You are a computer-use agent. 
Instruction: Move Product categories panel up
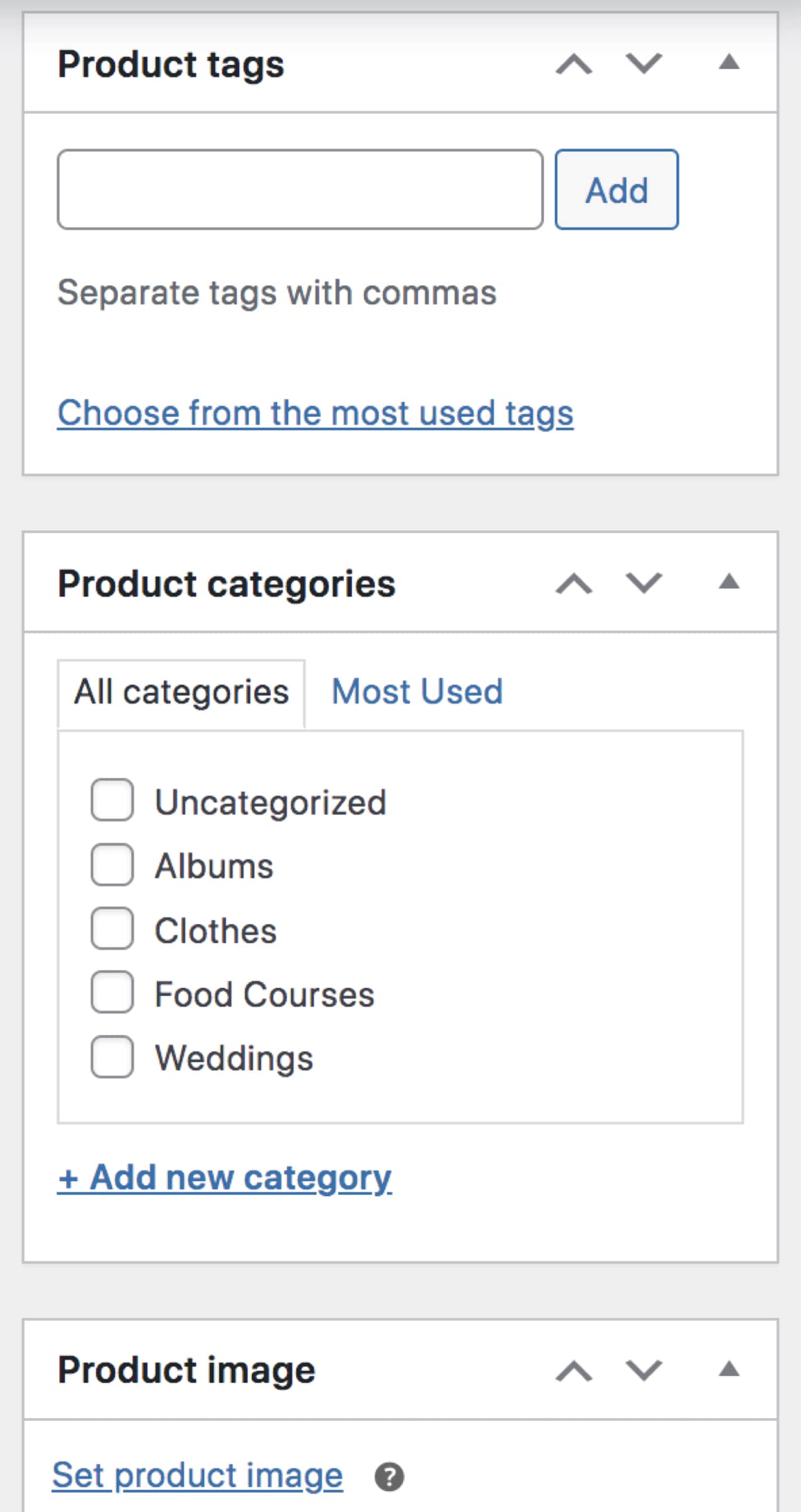tap(574, 583)
